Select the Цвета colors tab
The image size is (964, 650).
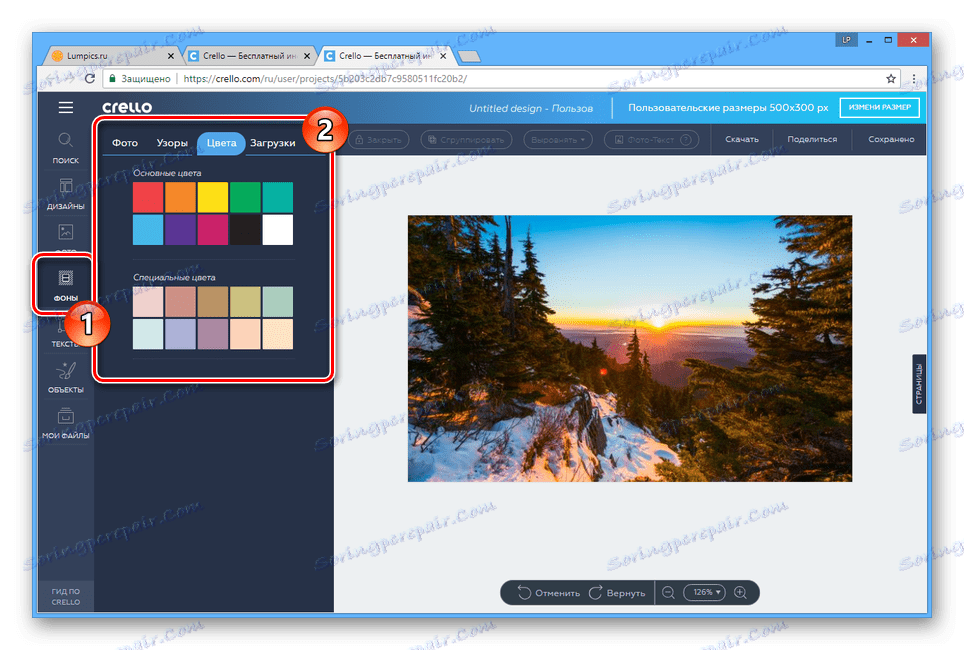(x=221, y=143)
